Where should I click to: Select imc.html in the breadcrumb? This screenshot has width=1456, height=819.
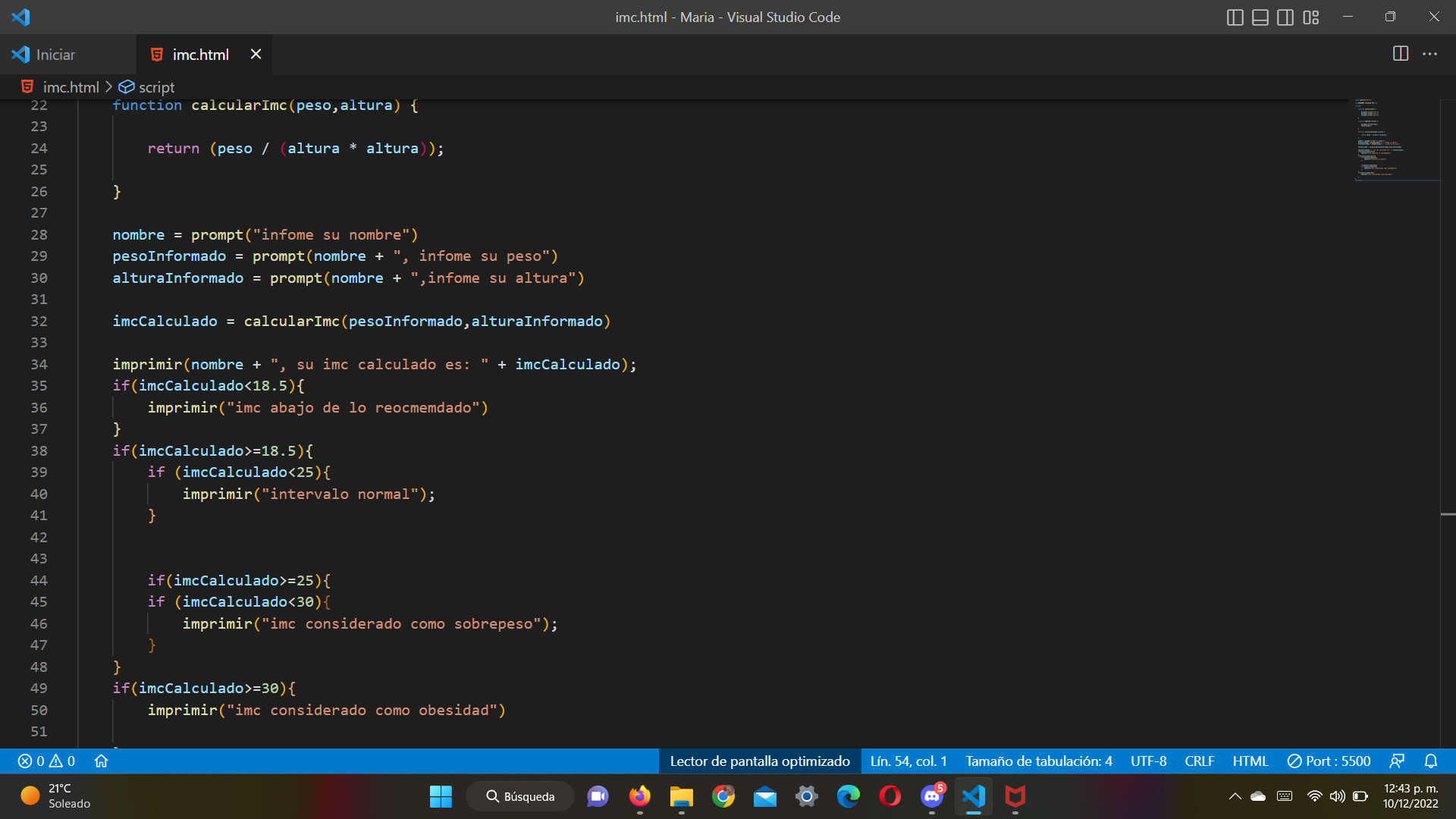[x=71, y=87]
